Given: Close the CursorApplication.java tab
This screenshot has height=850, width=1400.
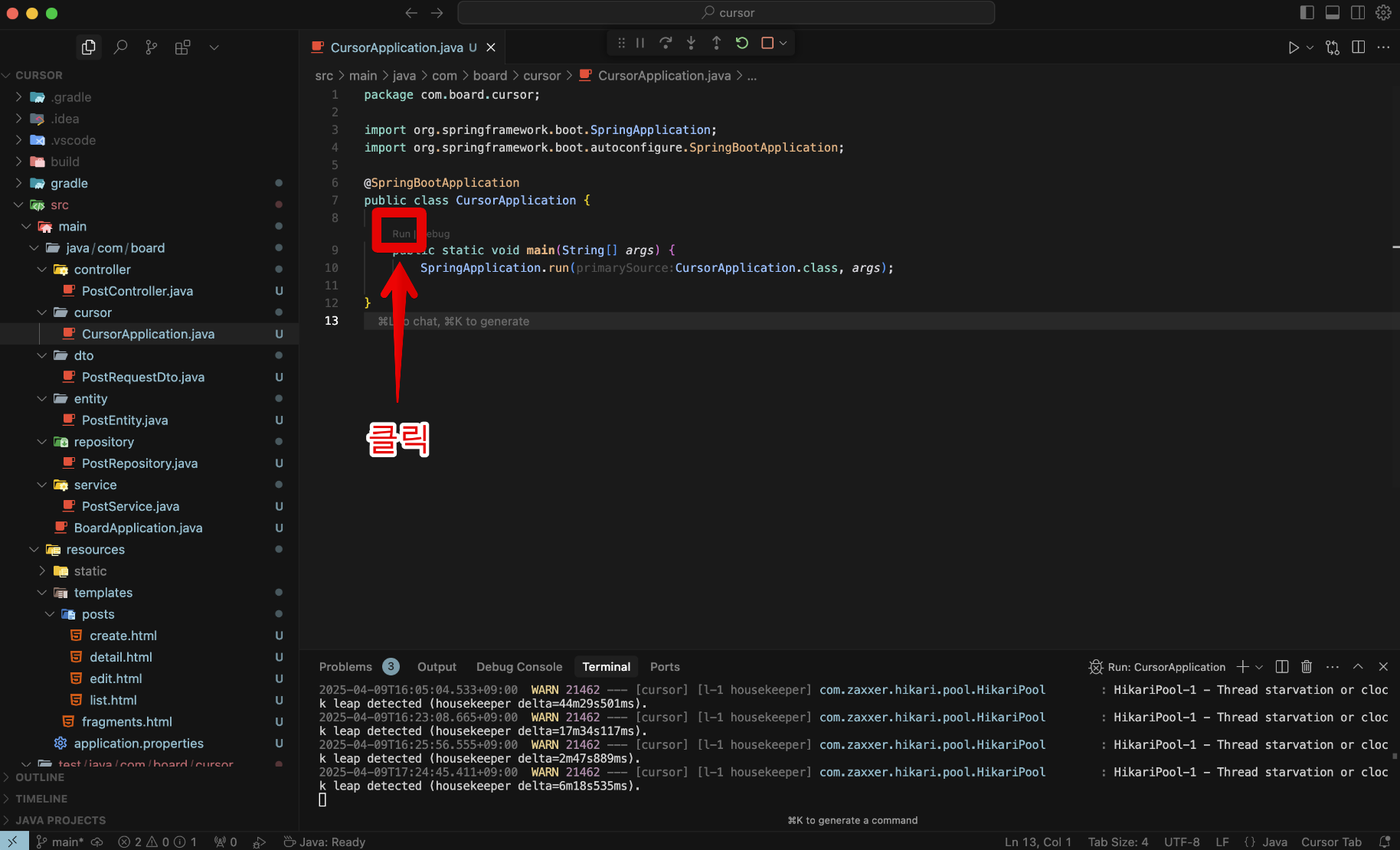Looking at the screenshot, I should [x=491, y=47].
